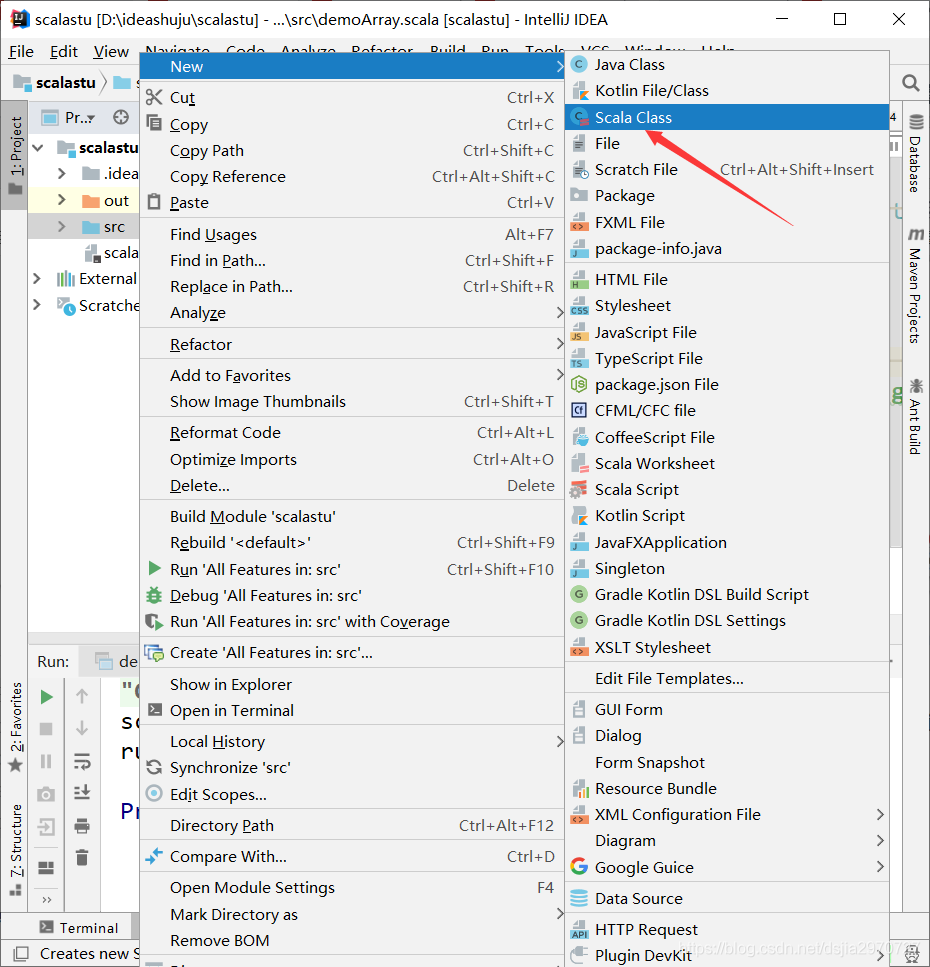The width and height of the screenshot is (930, 967).
Task: Expand the out folder node
Action: coord(61,200)
